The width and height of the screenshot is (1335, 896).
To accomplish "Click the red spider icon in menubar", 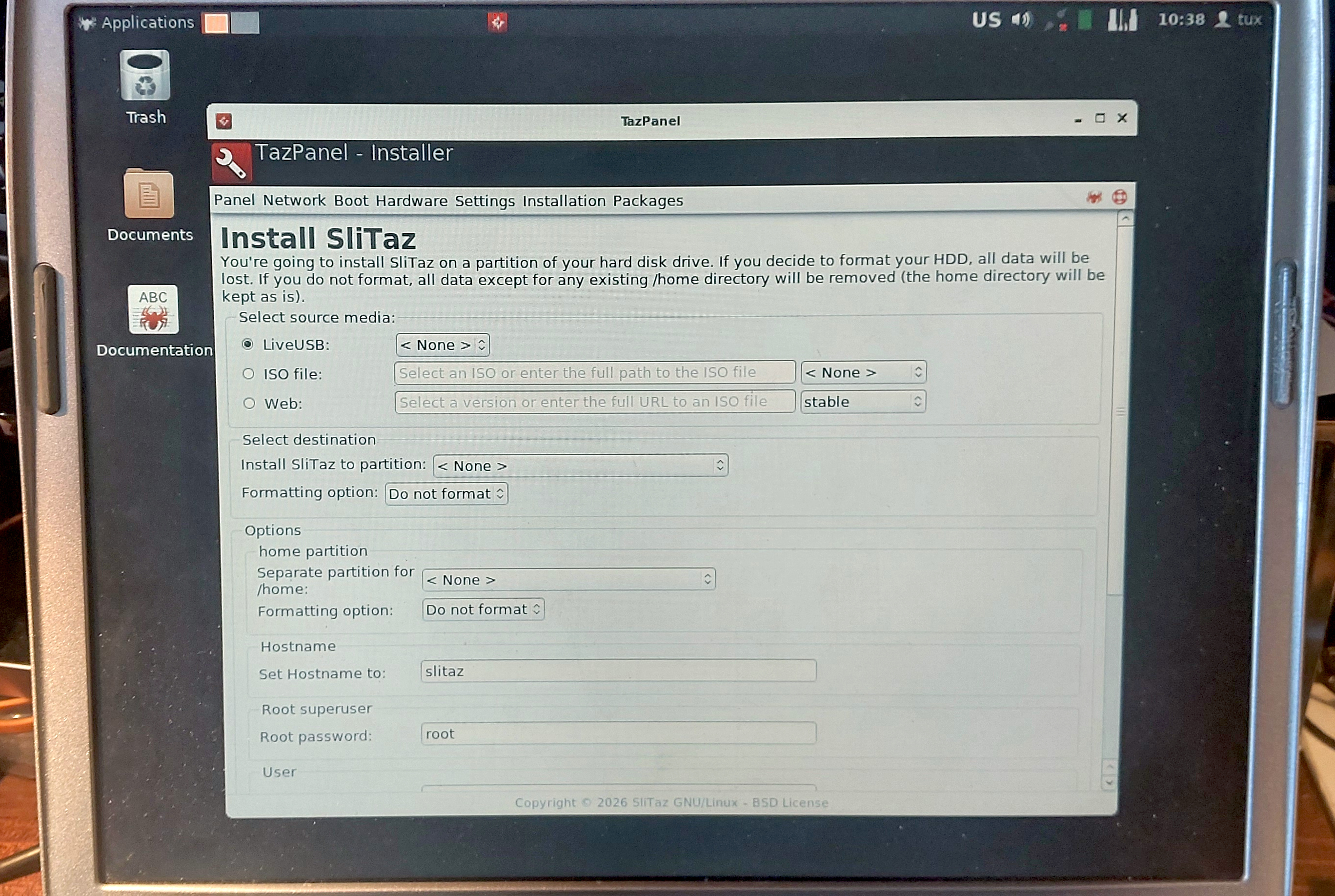I will click(1094, 198).
